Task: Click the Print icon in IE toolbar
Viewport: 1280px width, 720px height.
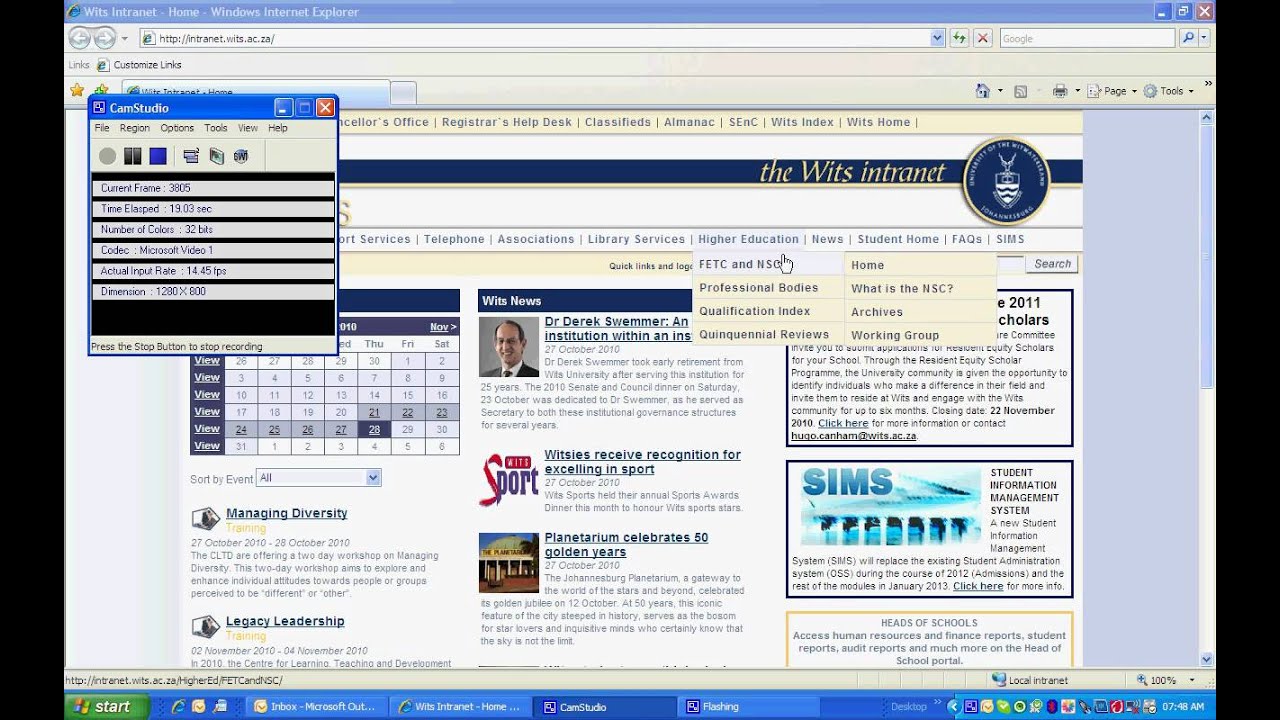Action: [1060, 91]
